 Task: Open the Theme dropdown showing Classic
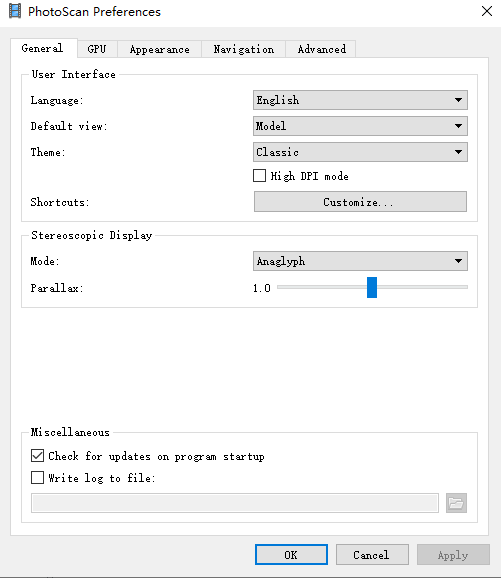pyautogui.click(x=360, y=152)
